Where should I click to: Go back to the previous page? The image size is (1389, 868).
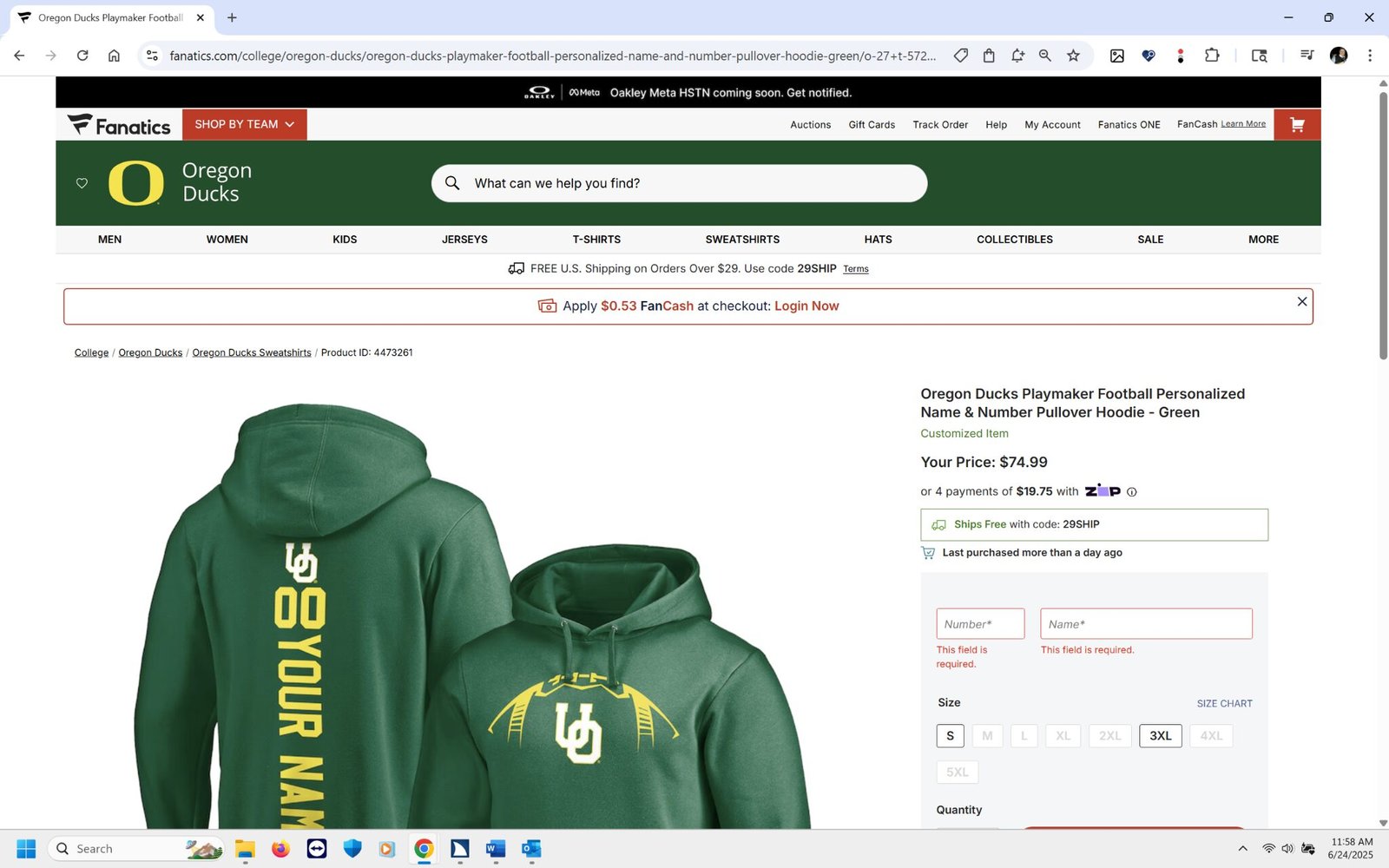point(19,56)
